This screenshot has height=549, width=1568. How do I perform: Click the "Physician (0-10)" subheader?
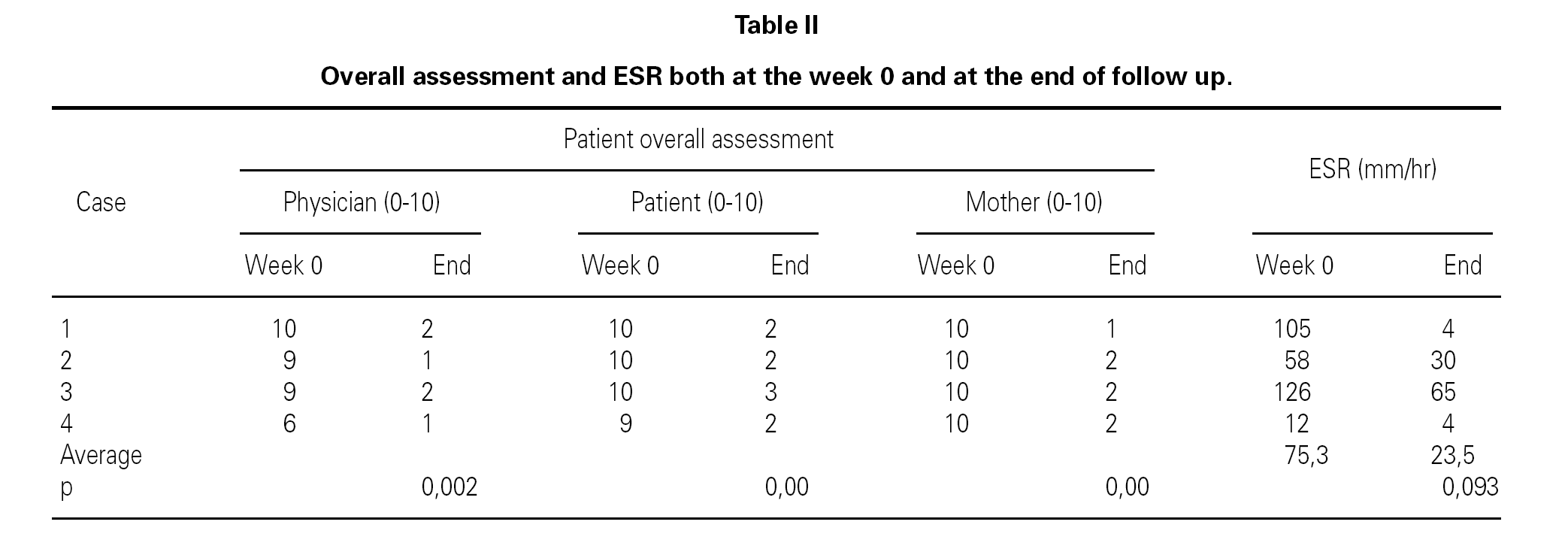click(x=361, y=203)
